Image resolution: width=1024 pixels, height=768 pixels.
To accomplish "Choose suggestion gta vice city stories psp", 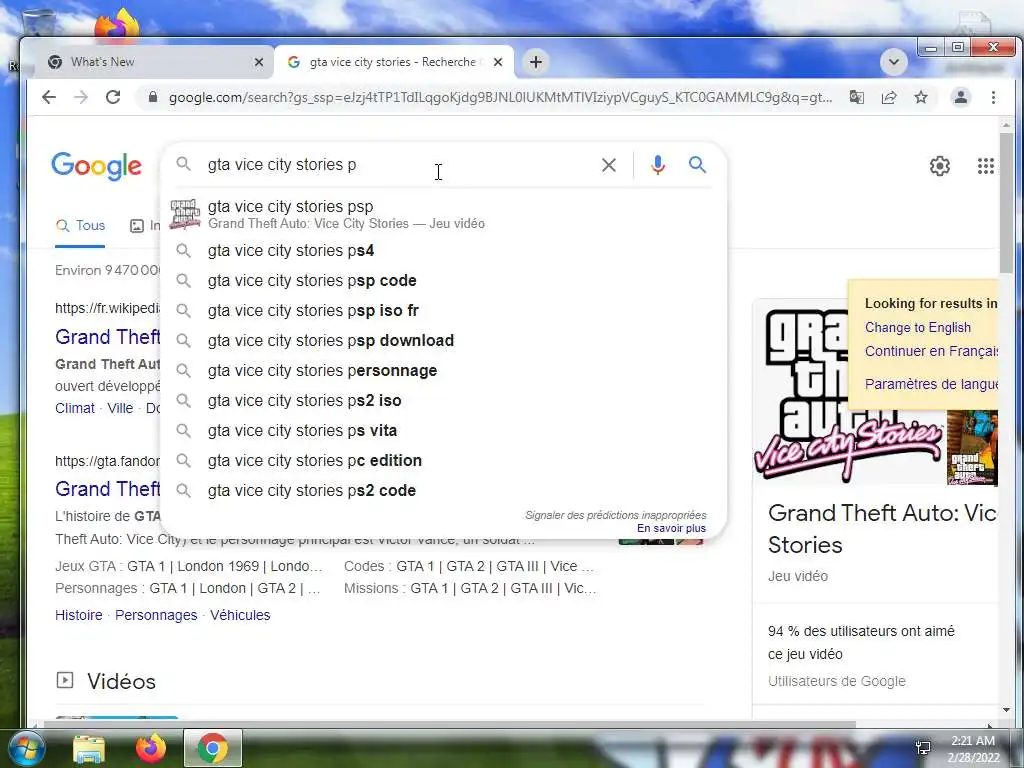I will tap(443, 214).
